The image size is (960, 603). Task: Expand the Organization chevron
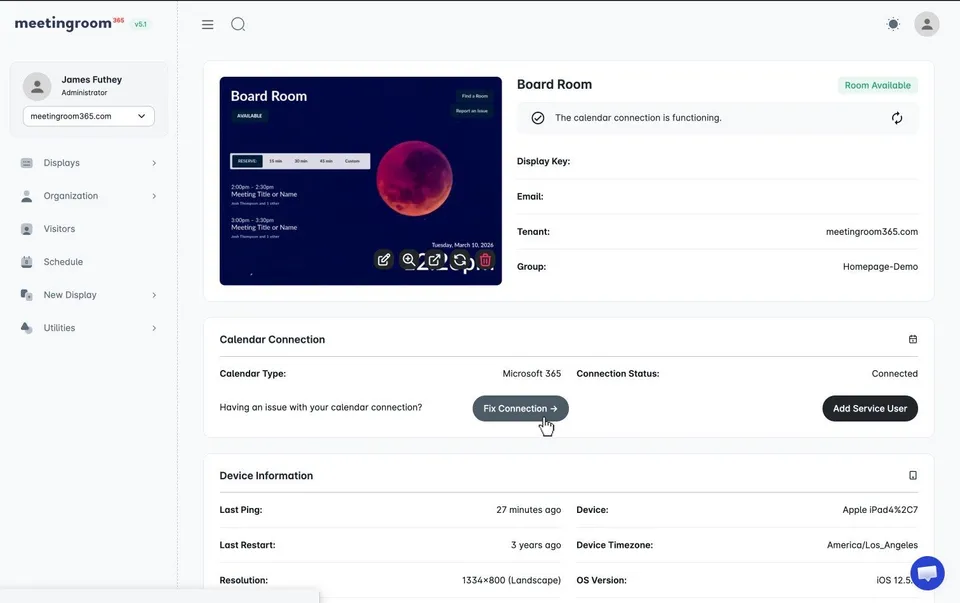pos(154,196)
